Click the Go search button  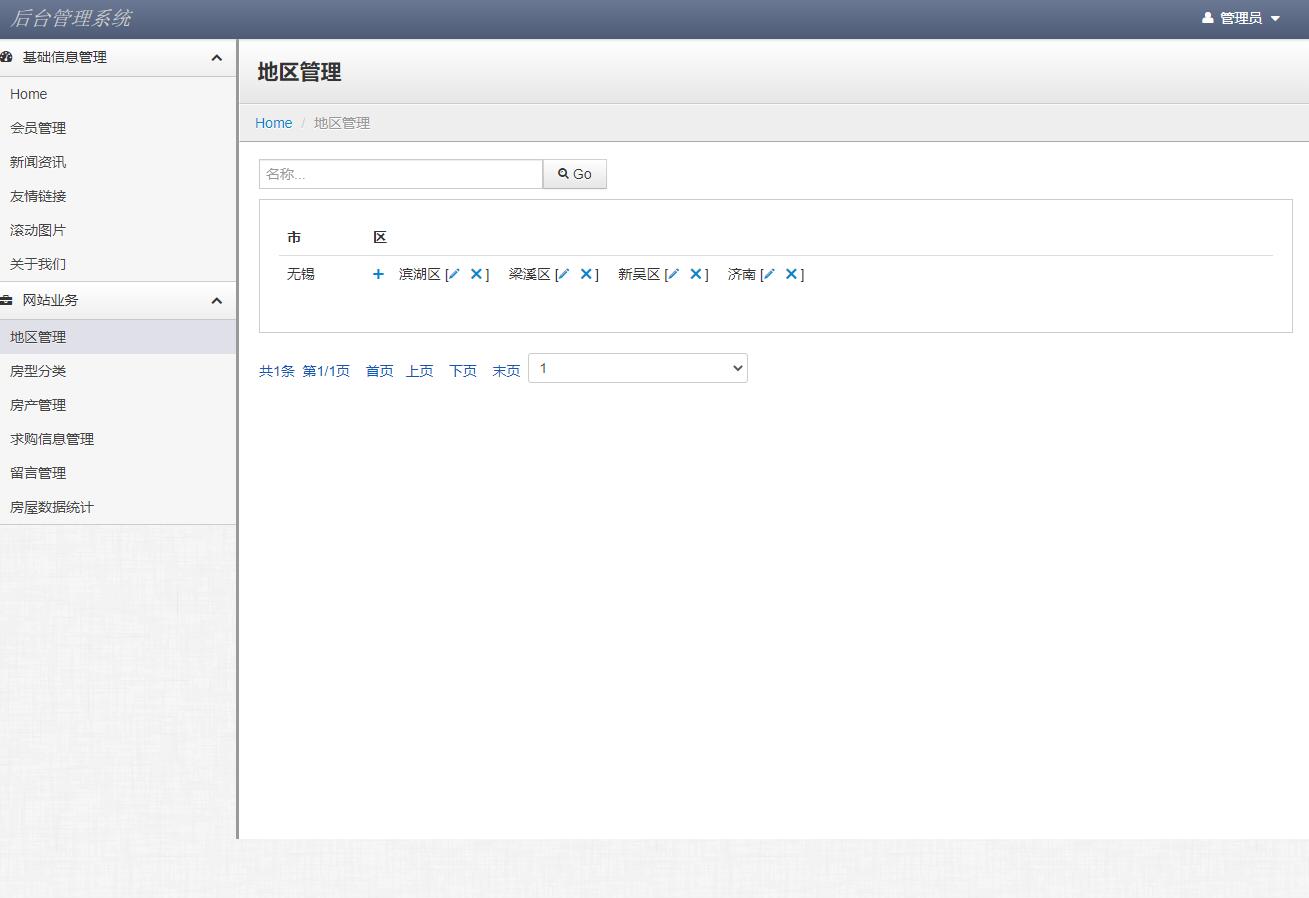coord(575,173)
